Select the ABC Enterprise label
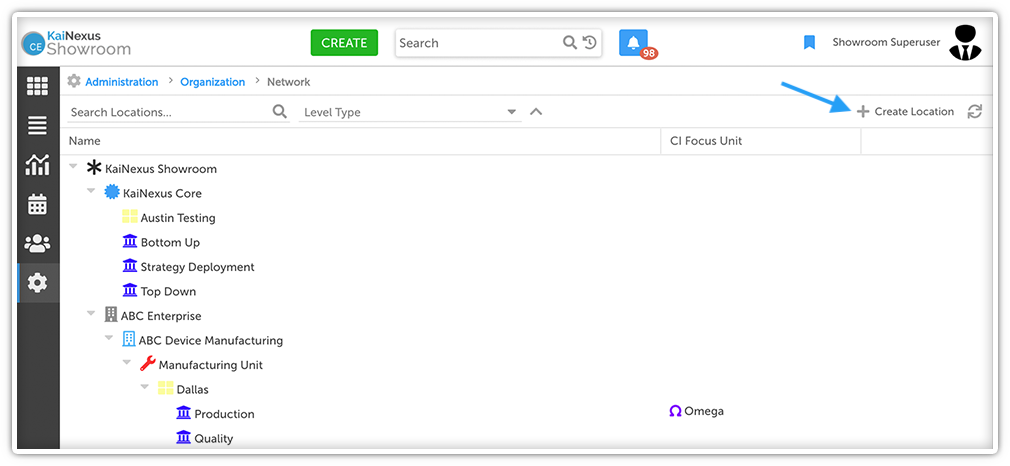Image resolution: width=1010 pixels, height=466 pixels. (x=161, y=316)
